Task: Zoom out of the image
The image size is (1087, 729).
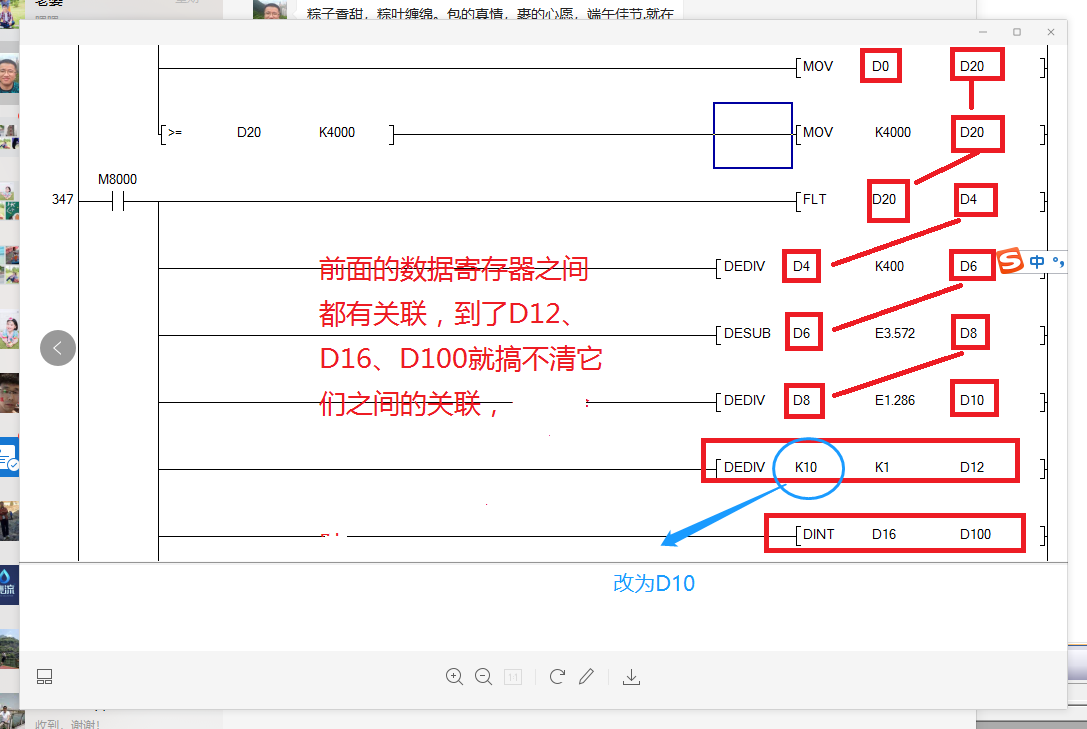Action: tap(483, 677)
